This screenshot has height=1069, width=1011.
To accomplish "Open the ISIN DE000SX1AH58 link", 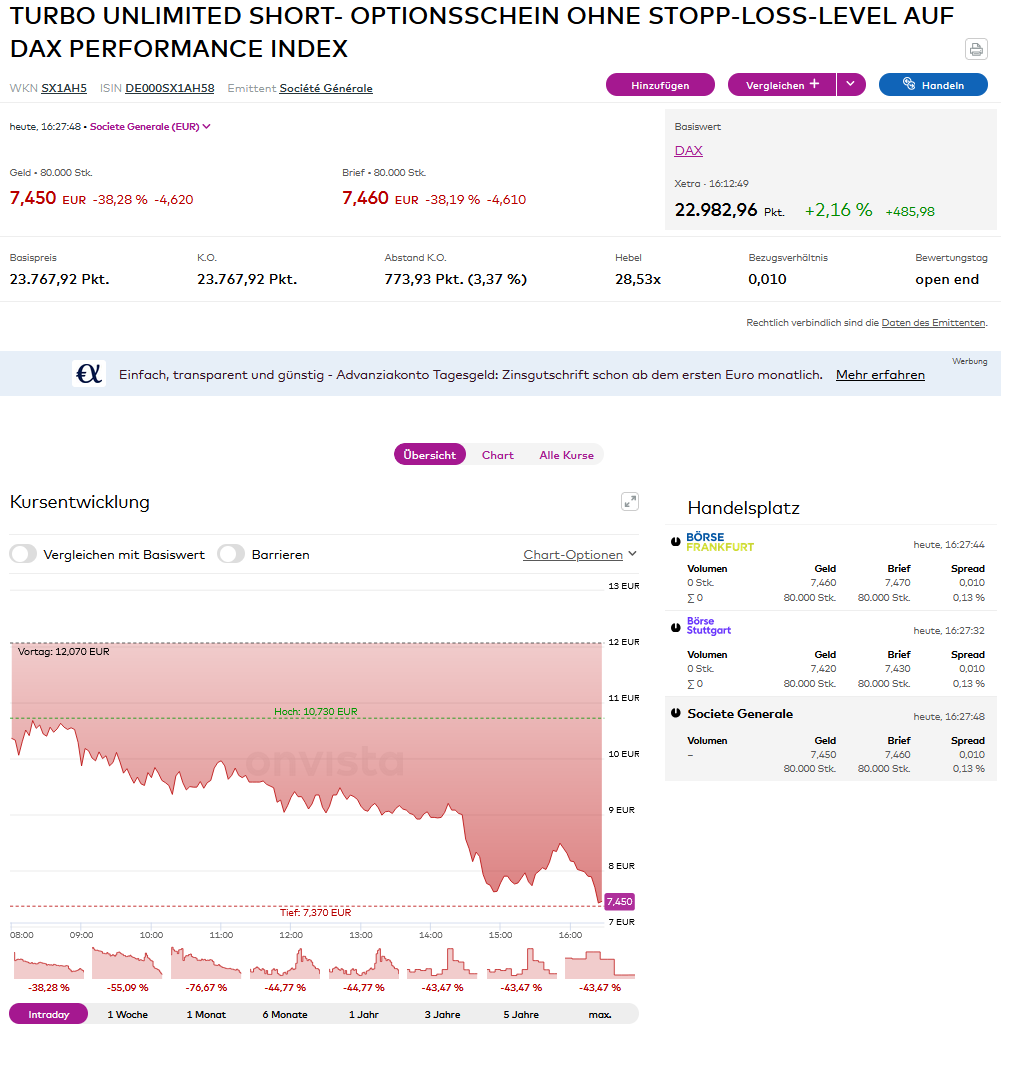I will pyautogui.click(x=171, y=89).
